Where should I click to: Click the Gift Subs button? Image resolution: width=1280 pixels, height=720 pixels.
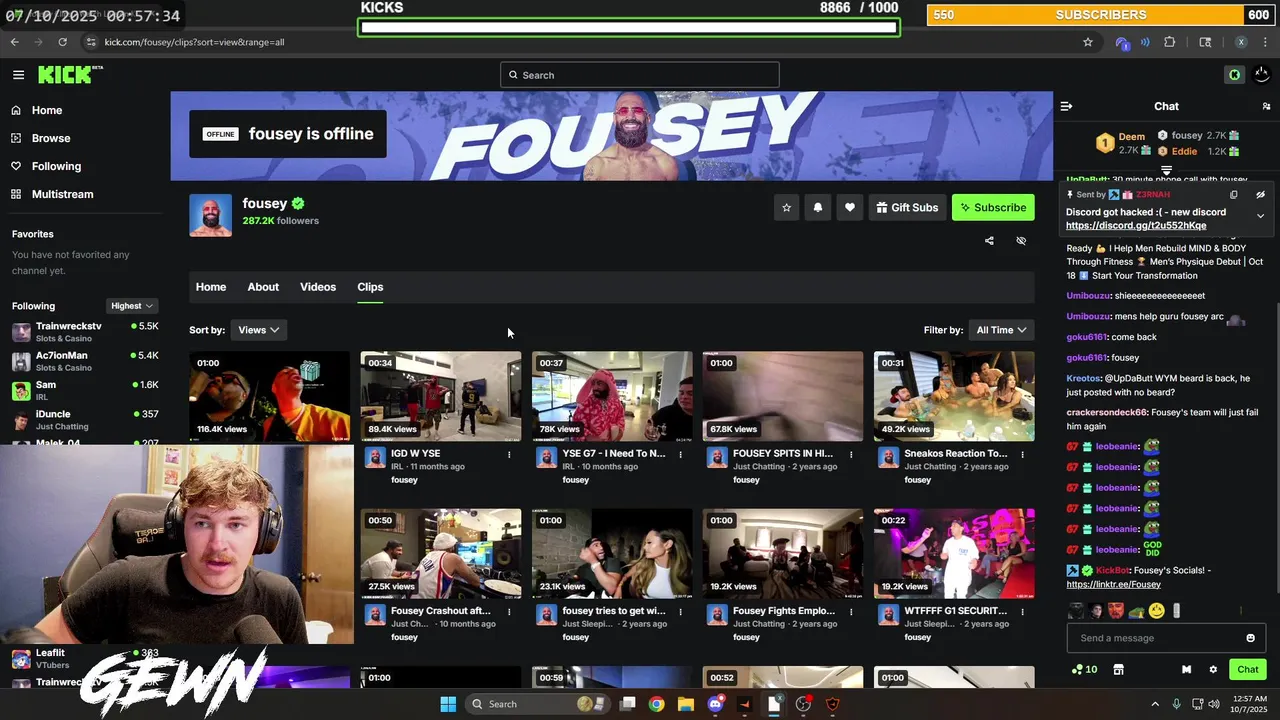(x=907, y=207)
